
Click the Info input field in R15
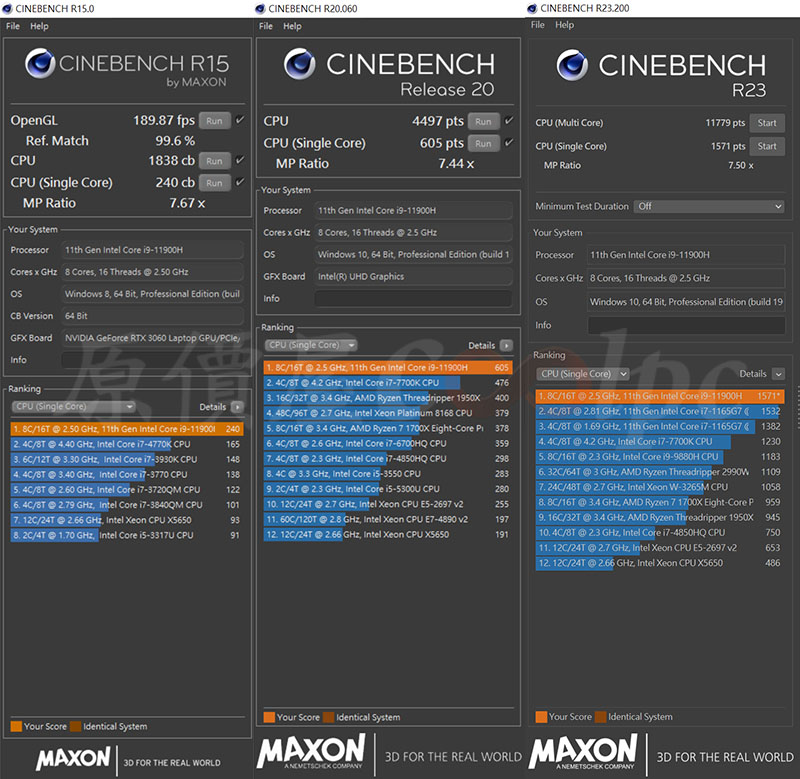(153, 360)
